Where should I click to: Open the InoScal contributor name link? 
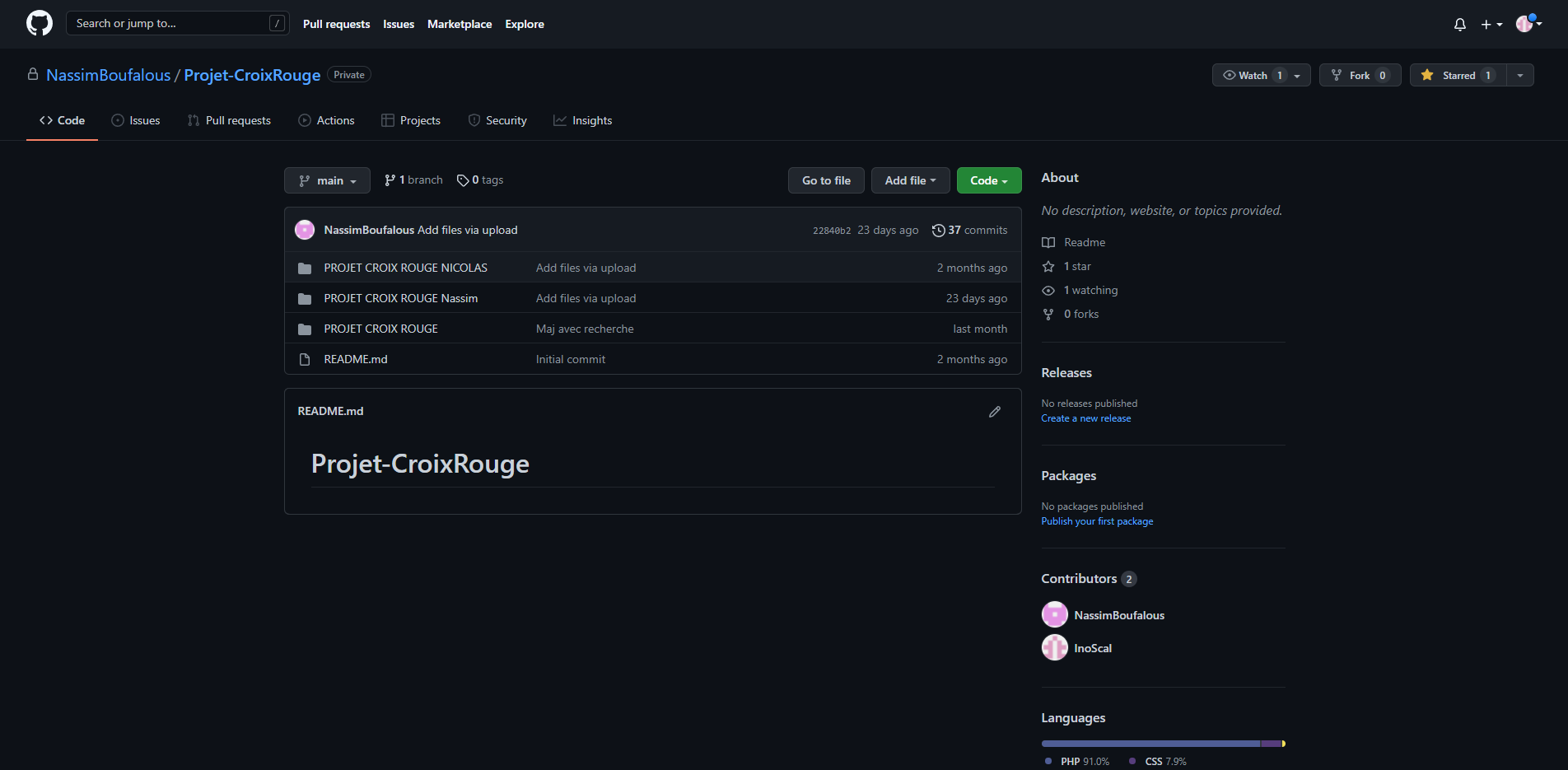tap(1093, 648)
